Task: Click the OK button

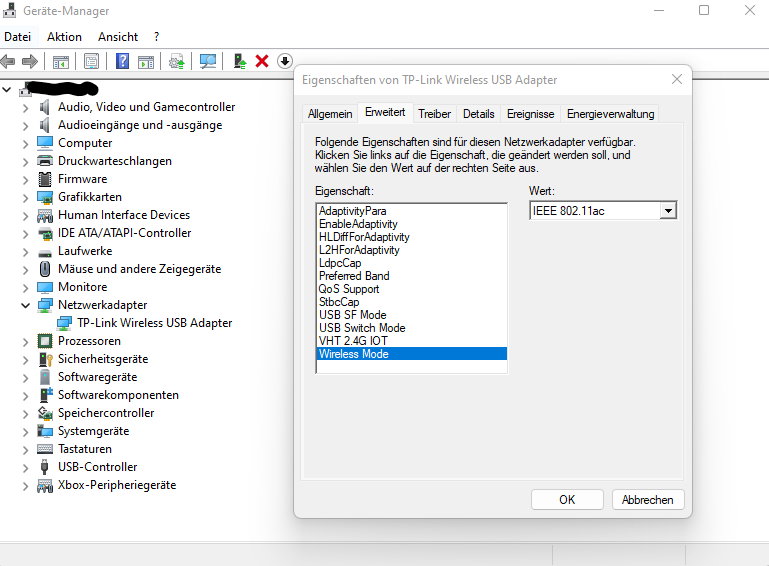Action: (x=567, y=500)
